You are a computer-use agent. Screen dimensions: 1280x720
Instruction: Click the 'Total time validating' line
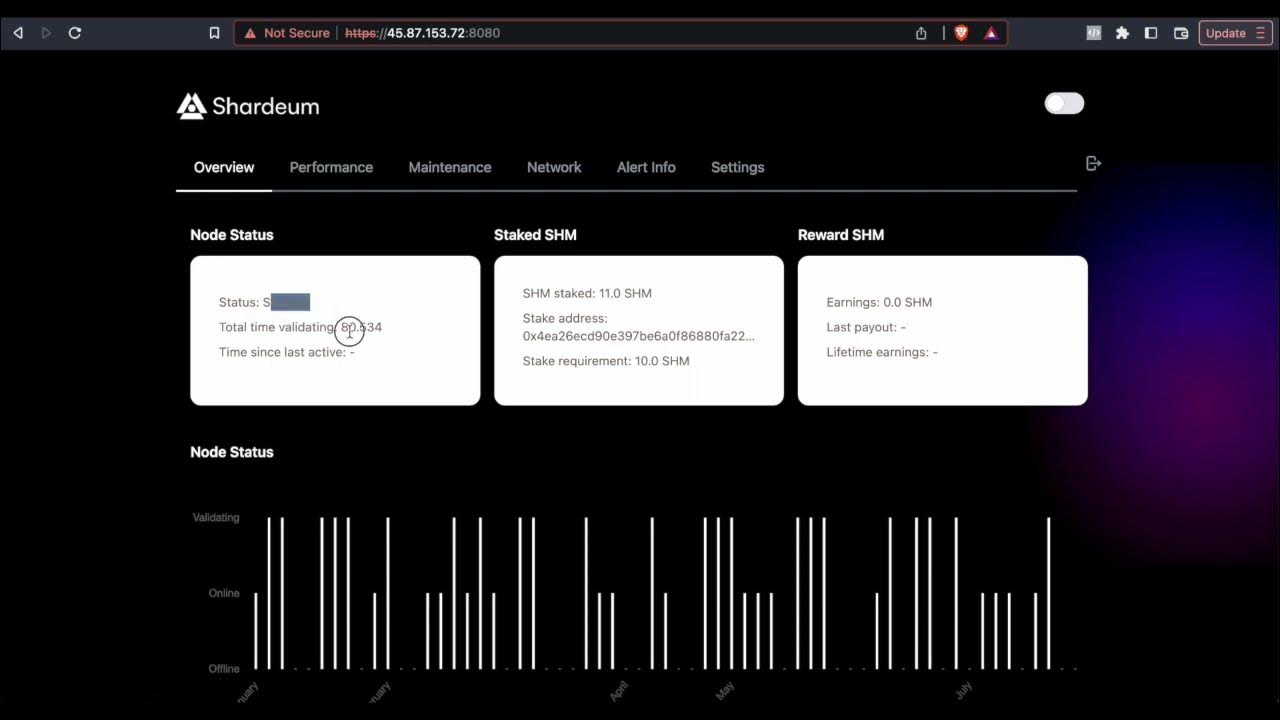(300, 327)
